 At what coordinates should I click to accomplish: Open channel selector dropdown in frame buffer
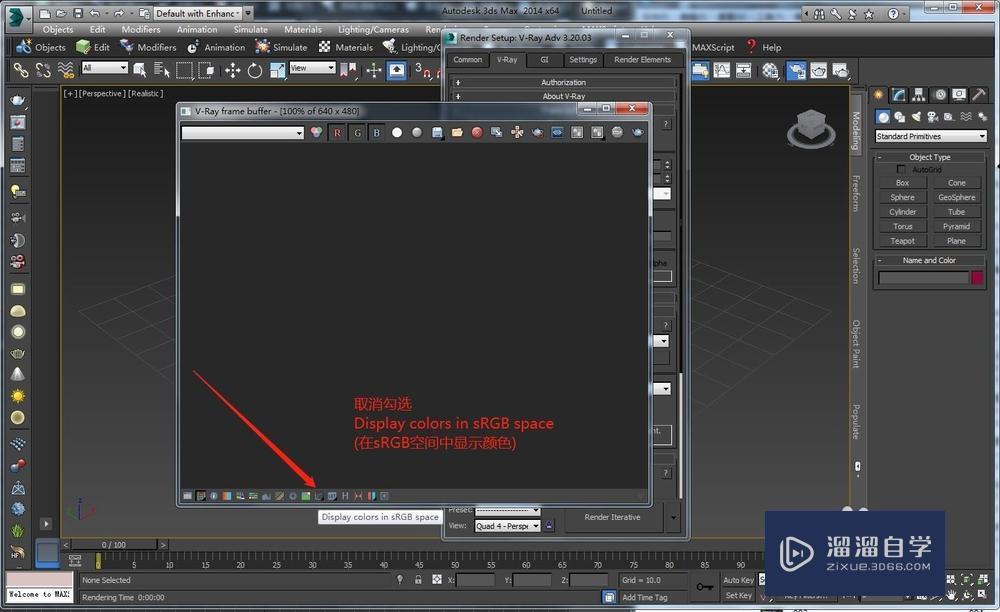point(242,133)
